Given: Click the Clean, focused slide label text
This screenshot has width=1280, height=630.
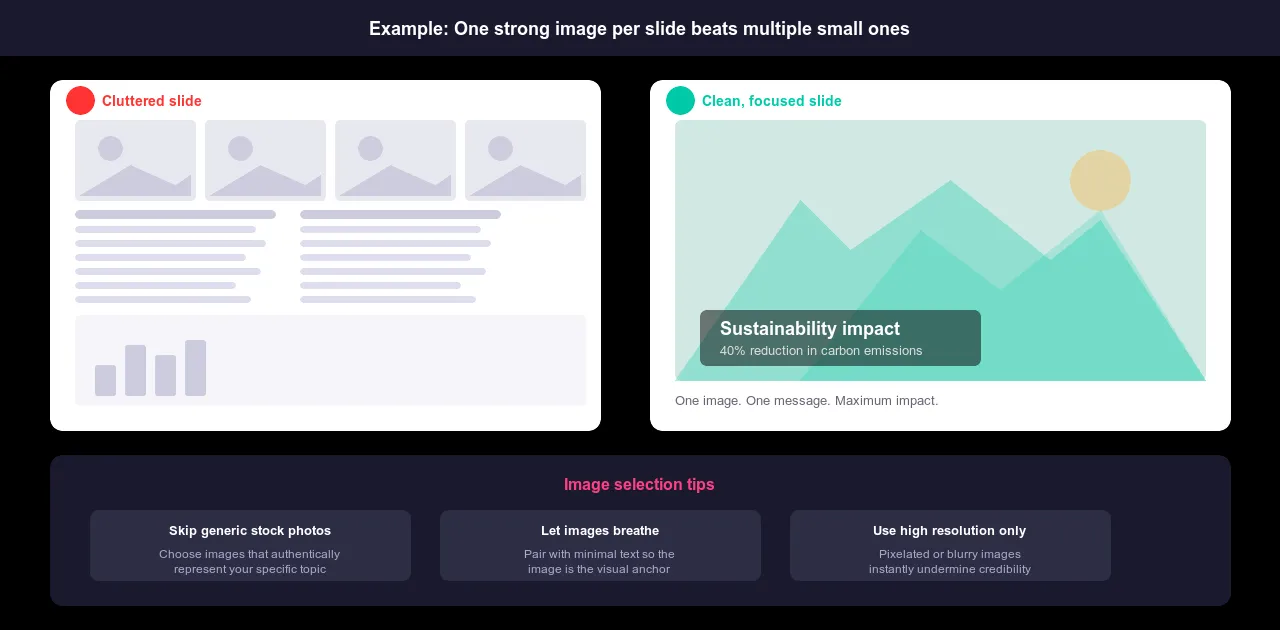Looking at the screenshot, I should coord(772,101).
